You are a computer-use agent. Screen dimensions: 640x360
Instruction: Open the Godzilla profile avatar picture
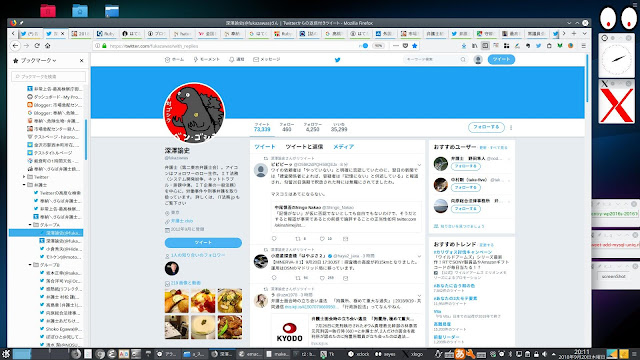coord(194,113)
